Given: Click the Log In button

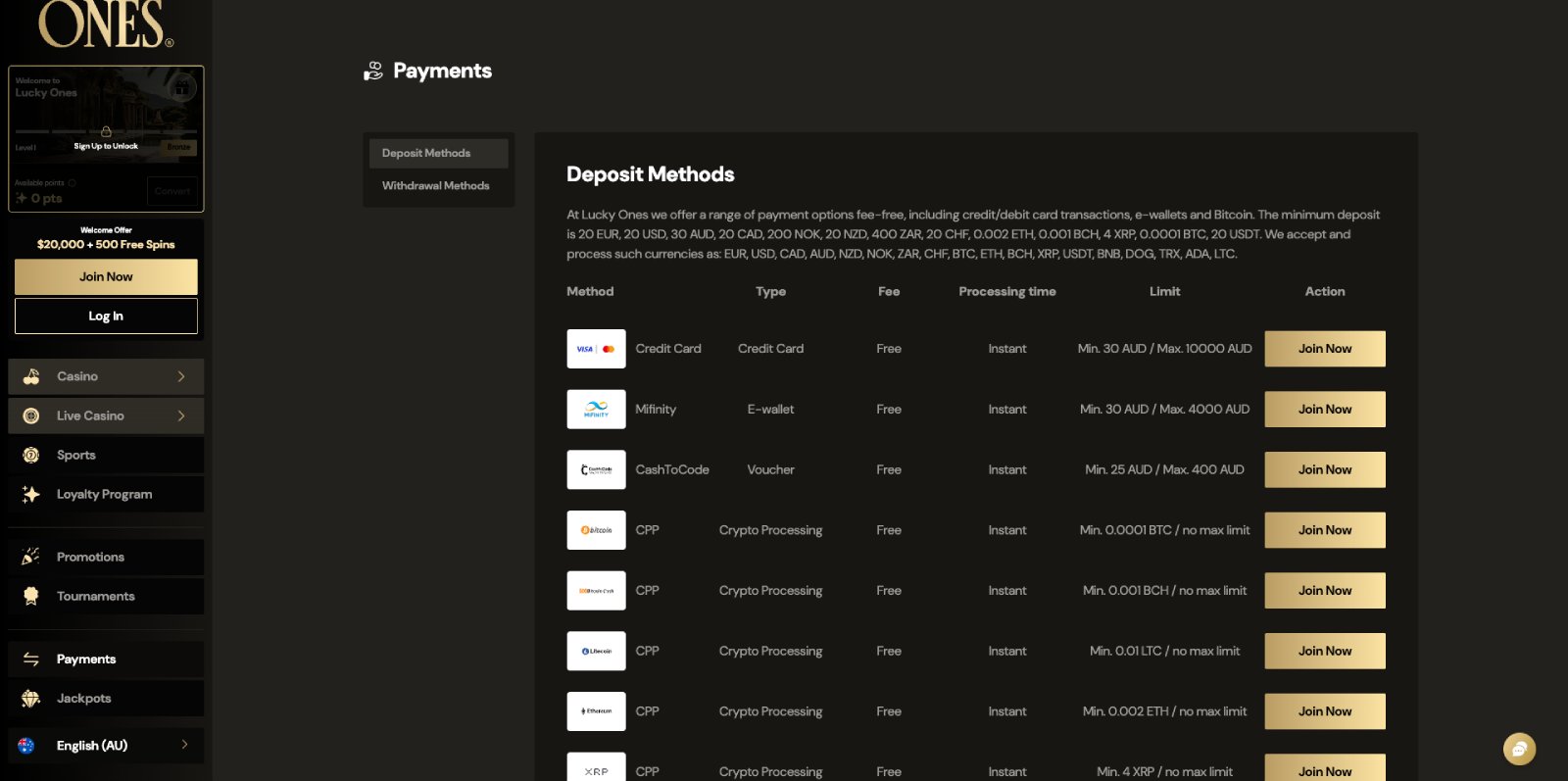Looking at the screenshot, I should click(106, 317).
